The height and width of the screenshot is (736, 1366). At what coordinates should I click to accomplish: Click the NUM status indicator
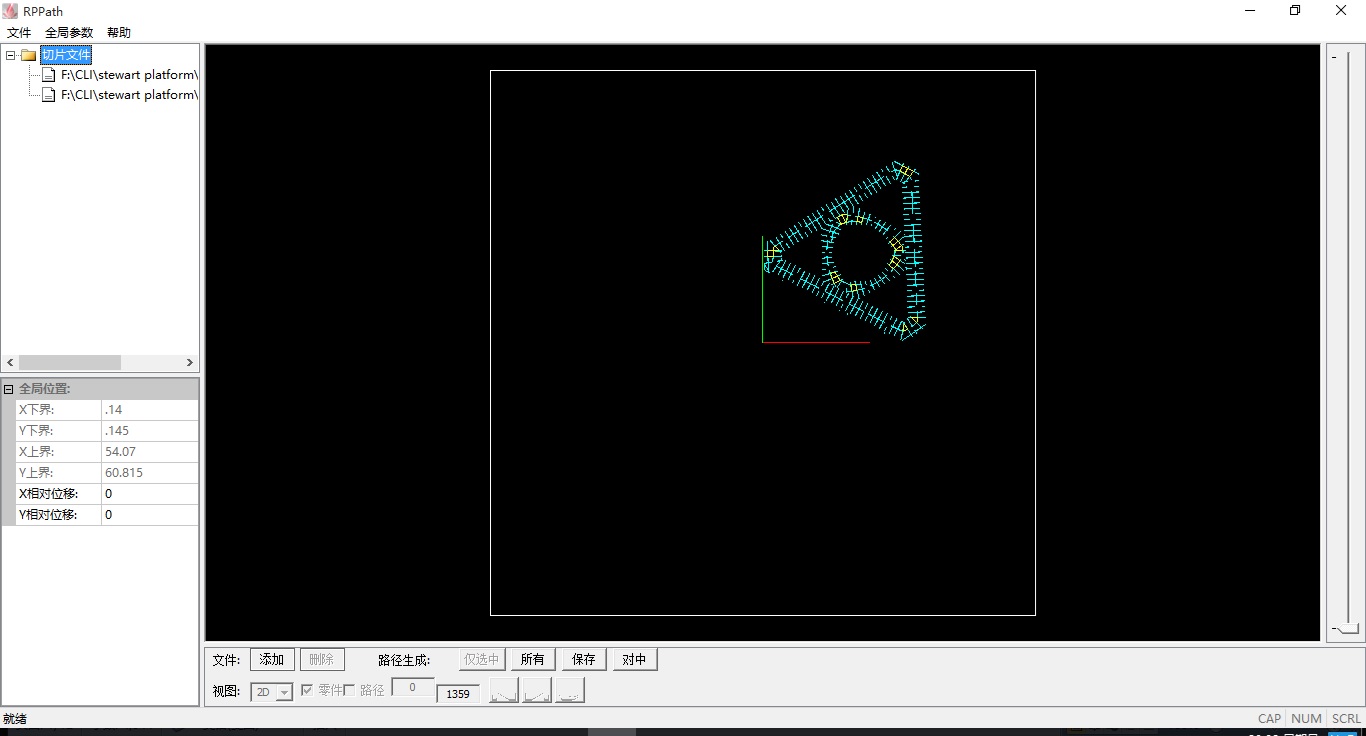tap(1306, 718)
